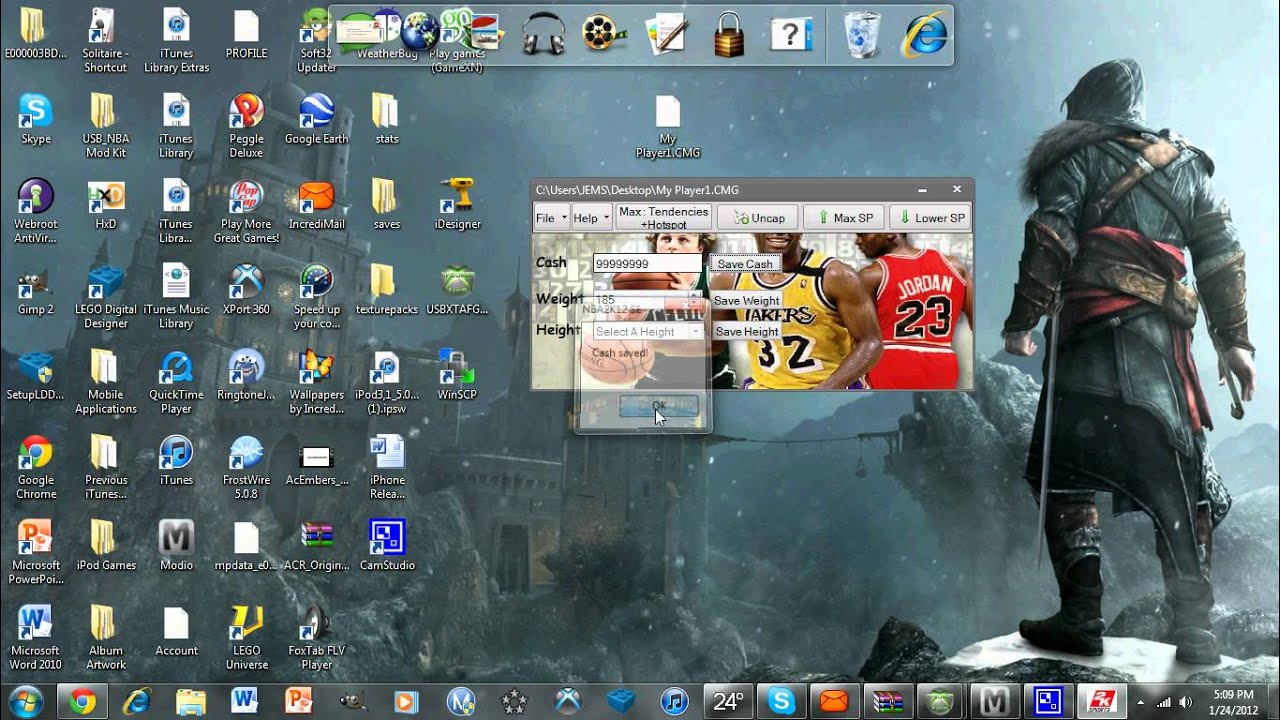Open the HxD hex editor shortcut
This screenshot has width=1280, height=720.
point(106,205)
